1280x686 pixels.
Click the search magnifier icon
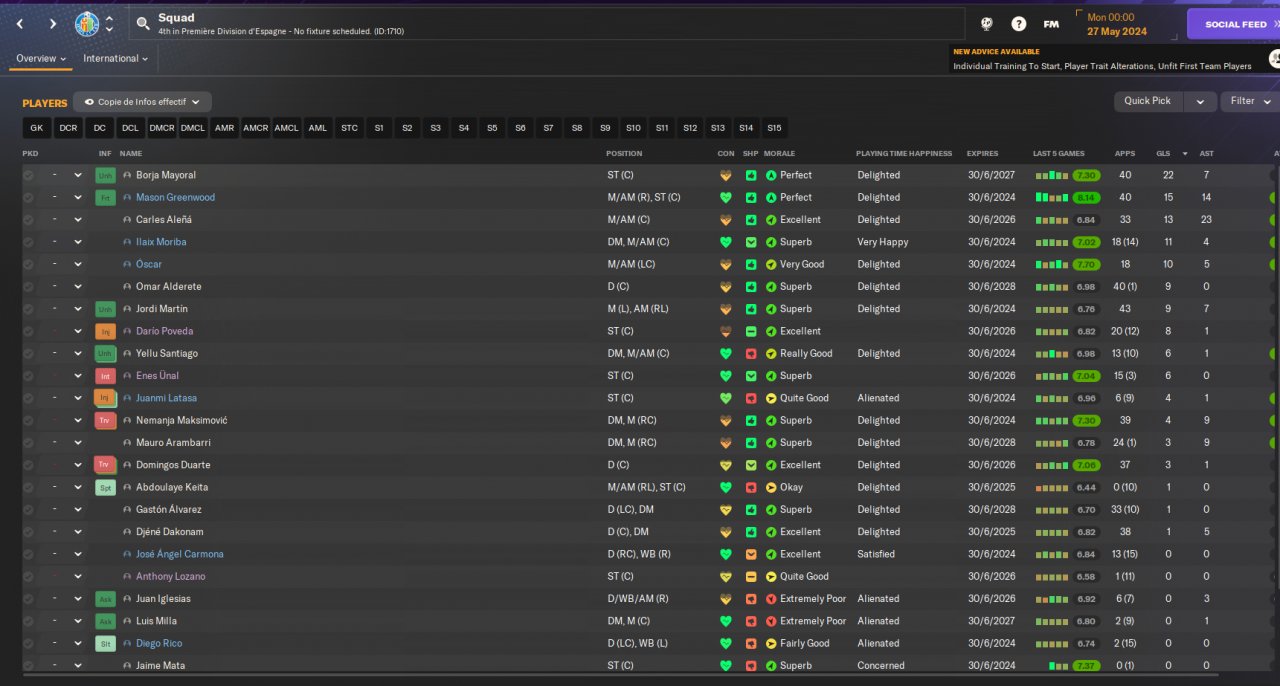[x=143, y=23]
